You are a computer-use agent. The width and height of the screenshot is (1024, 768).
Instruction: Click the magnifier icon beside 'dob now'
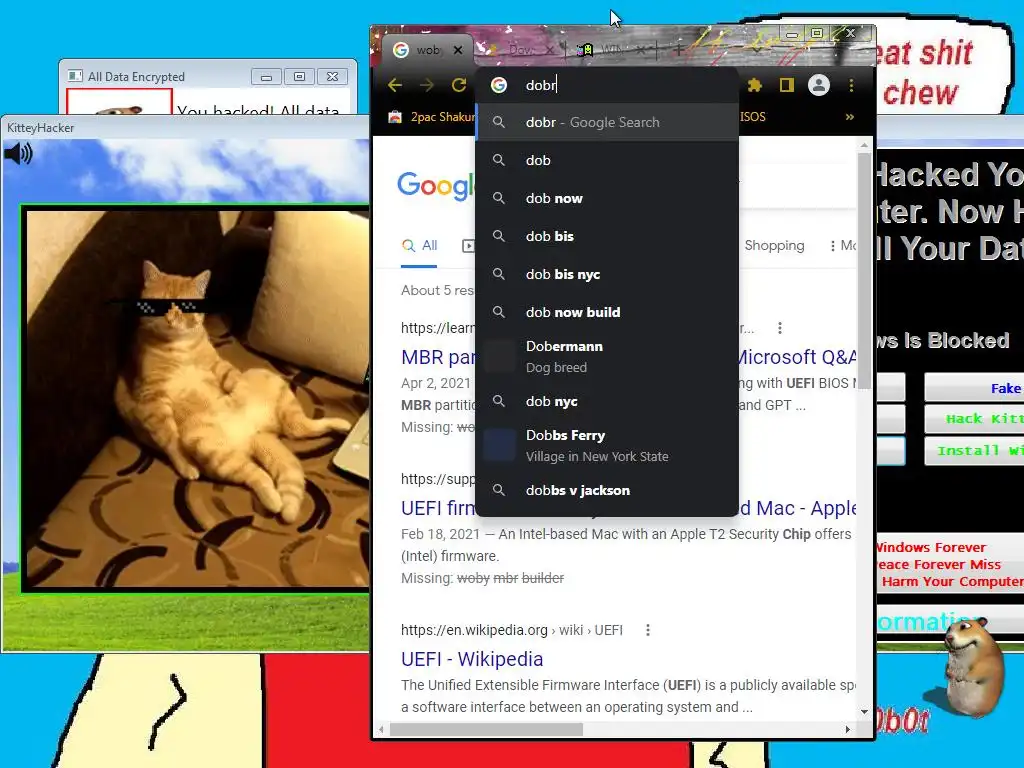499,198
